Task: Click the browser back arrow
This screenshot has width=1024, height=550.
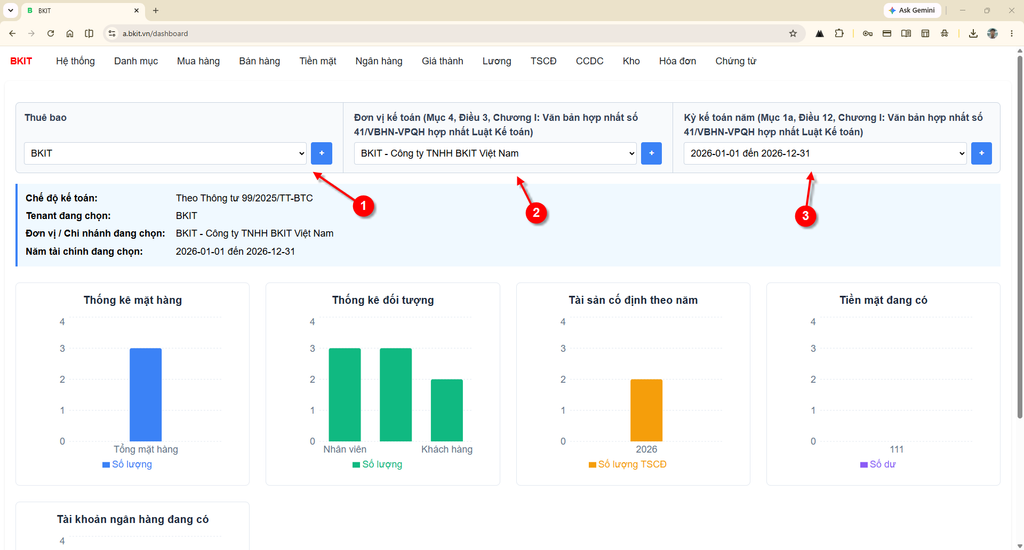Action: coord(12,33)
